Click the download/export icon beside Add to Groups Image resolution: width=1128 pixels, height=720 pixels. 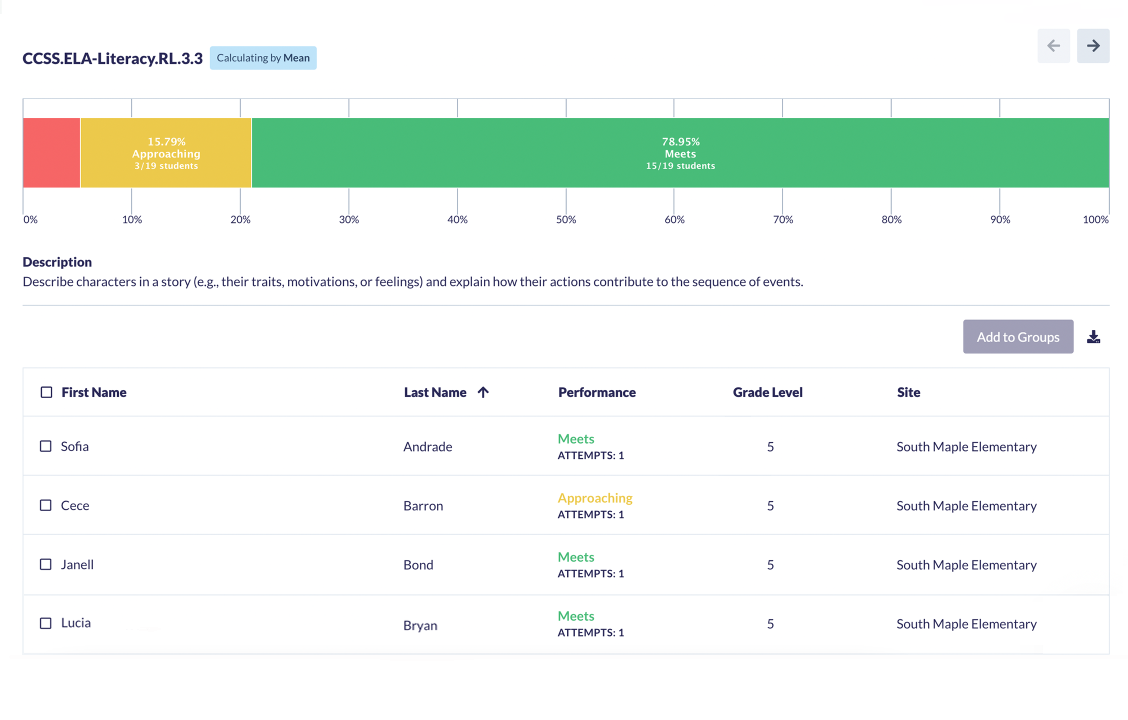coord(1093,336)
